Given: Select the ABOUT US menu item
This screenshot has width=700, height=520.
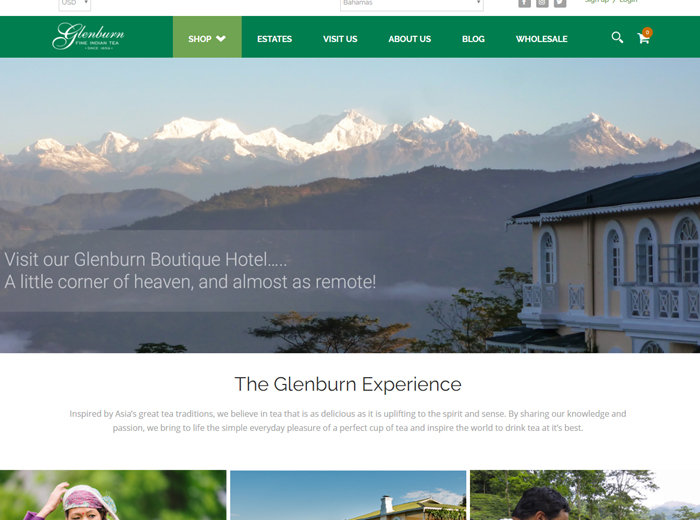Looking at the screenshot, I should pos(409,39).
